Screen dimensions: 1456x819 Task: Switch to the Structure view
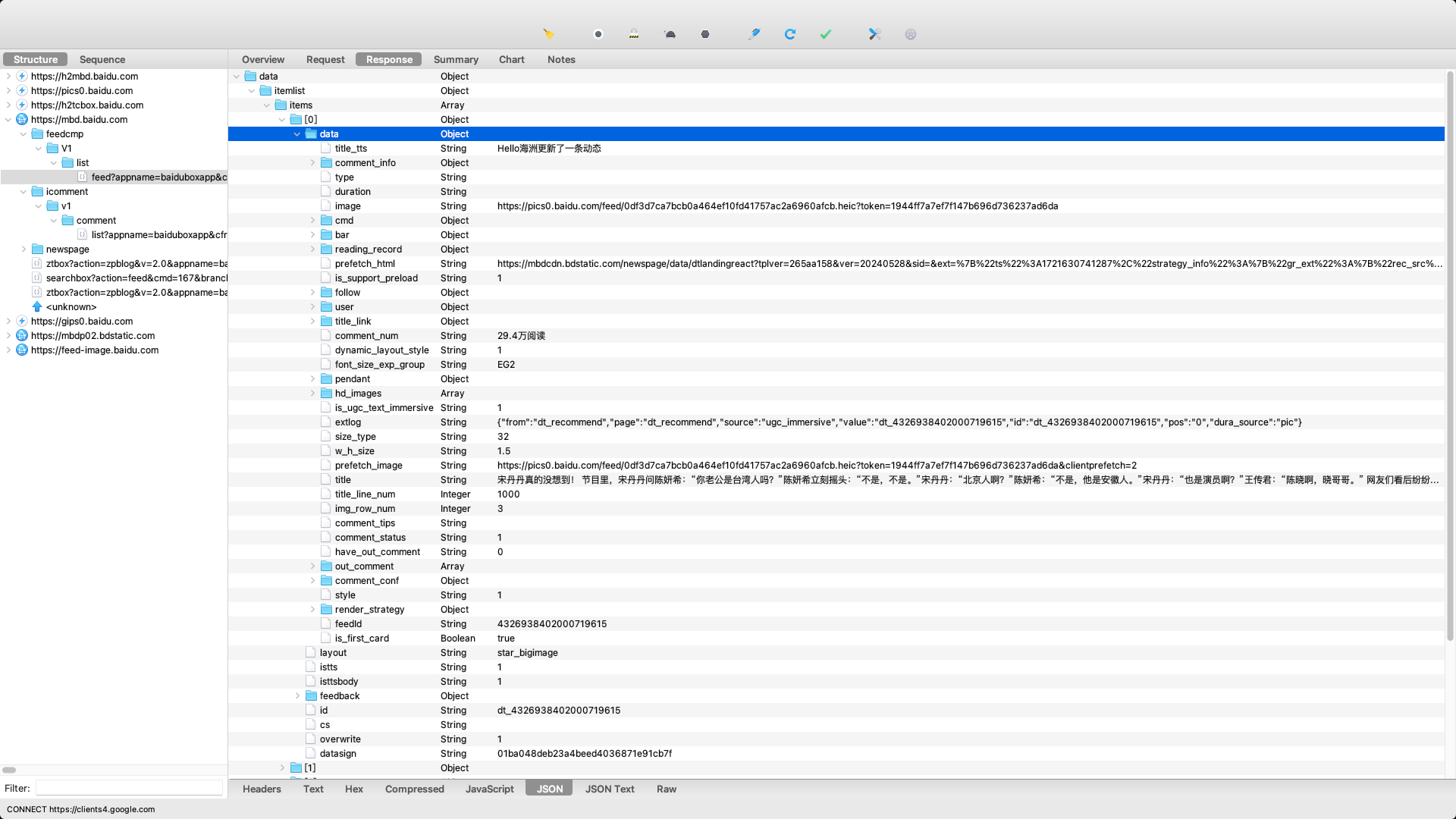(x=36, y=59)
